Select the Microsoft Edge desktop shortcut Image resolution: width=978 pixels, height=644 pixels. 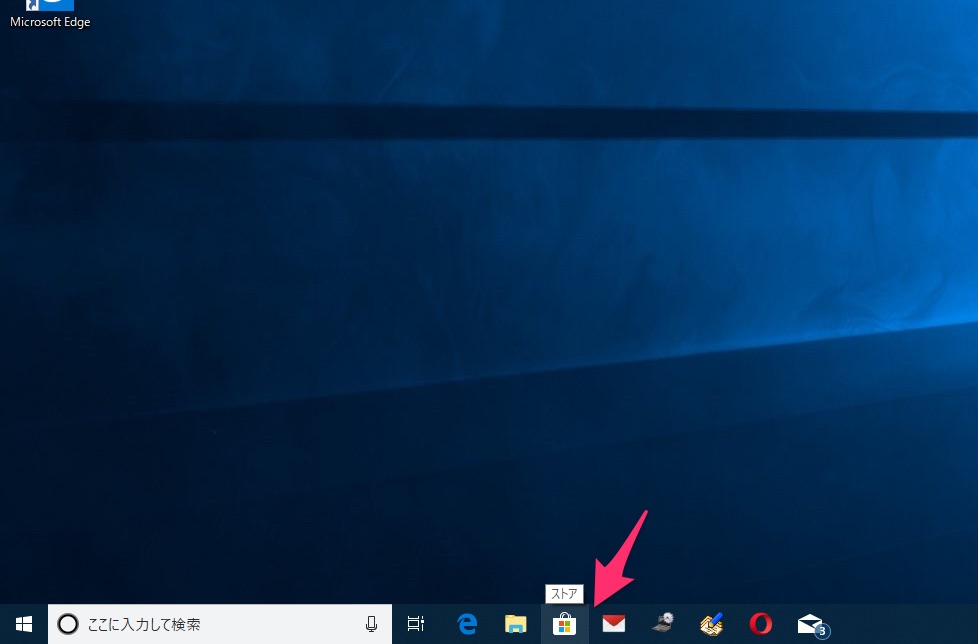click(50, 14)
